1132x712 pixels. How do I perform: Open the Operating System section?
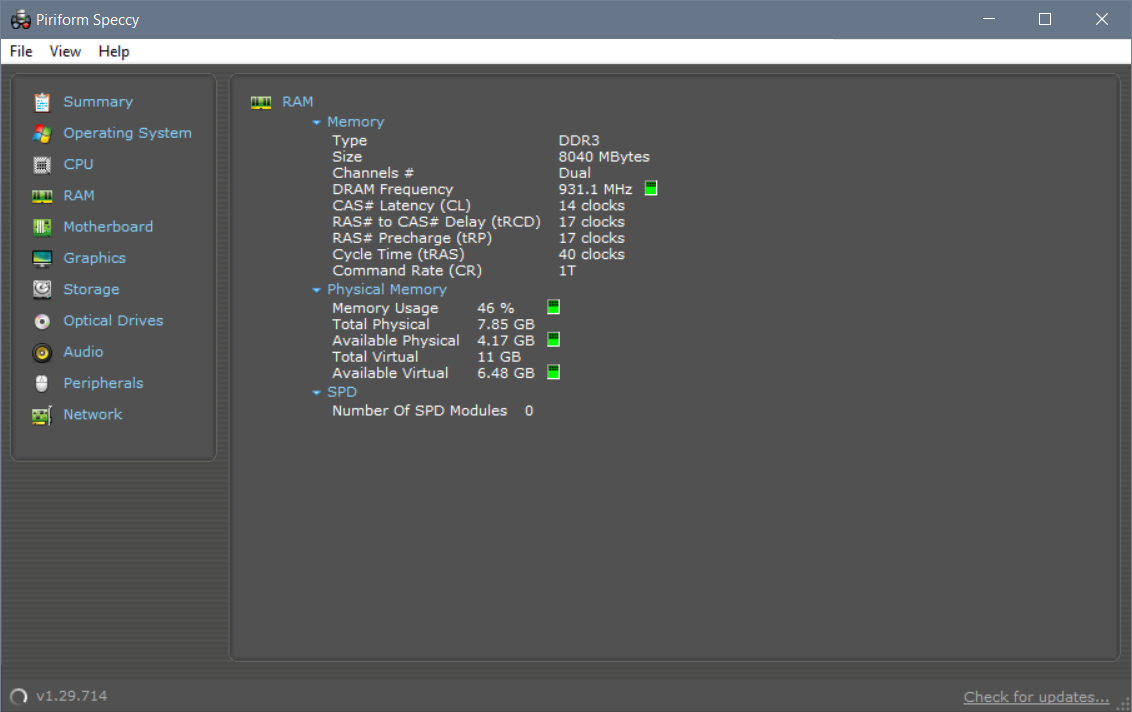point(128,133)
